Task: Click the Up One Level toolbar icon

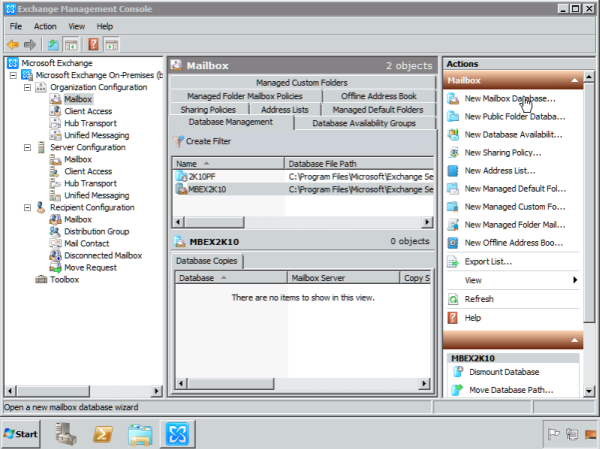Action: coord(53,45)
